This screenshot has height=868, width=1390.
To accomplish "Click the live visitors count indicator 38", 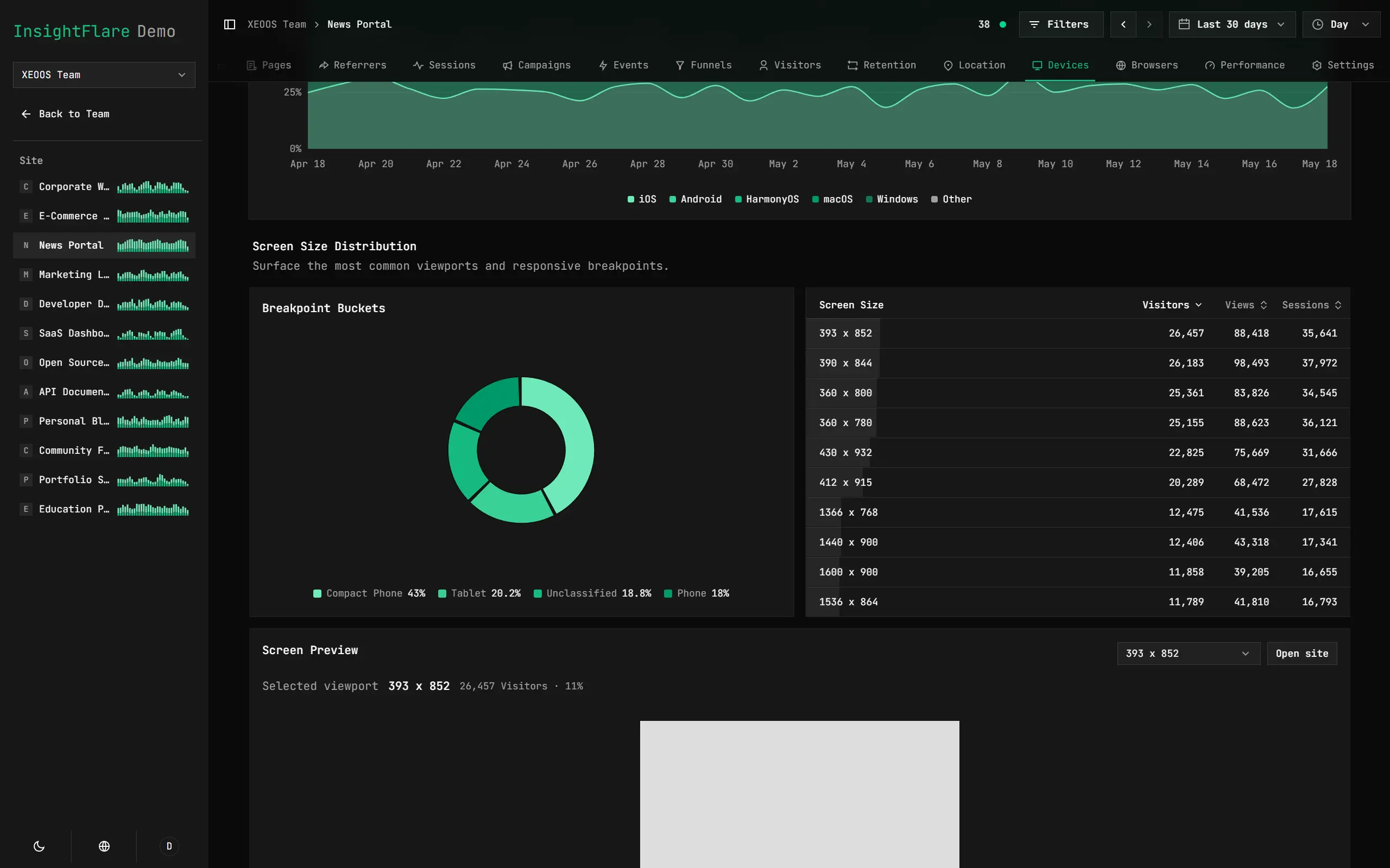I will click(991, 24).
